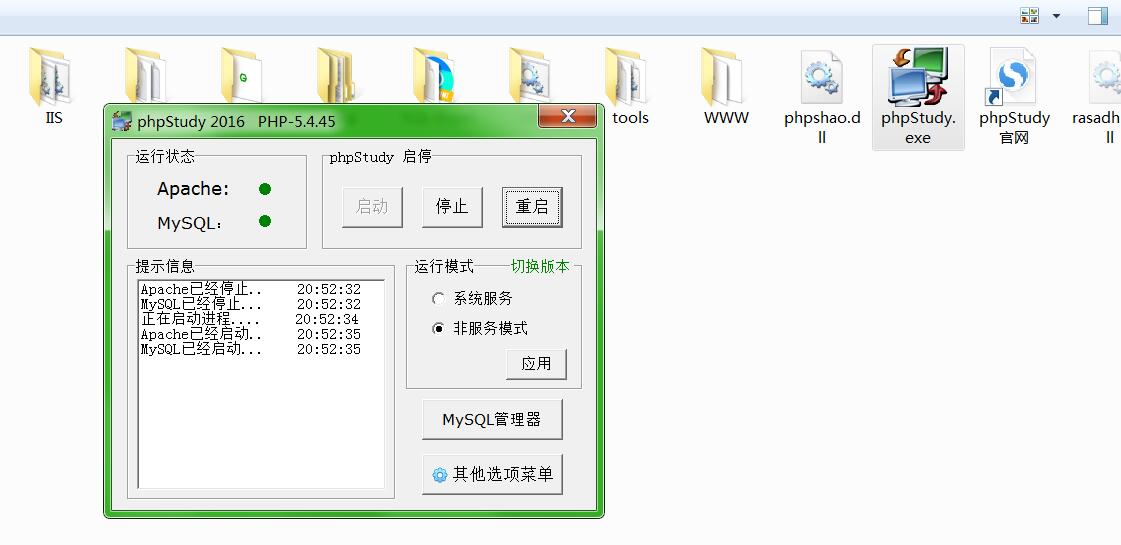Click the '正在启动进程....' log line
This screenshot has height=545, width=1121.
[250, 320]
